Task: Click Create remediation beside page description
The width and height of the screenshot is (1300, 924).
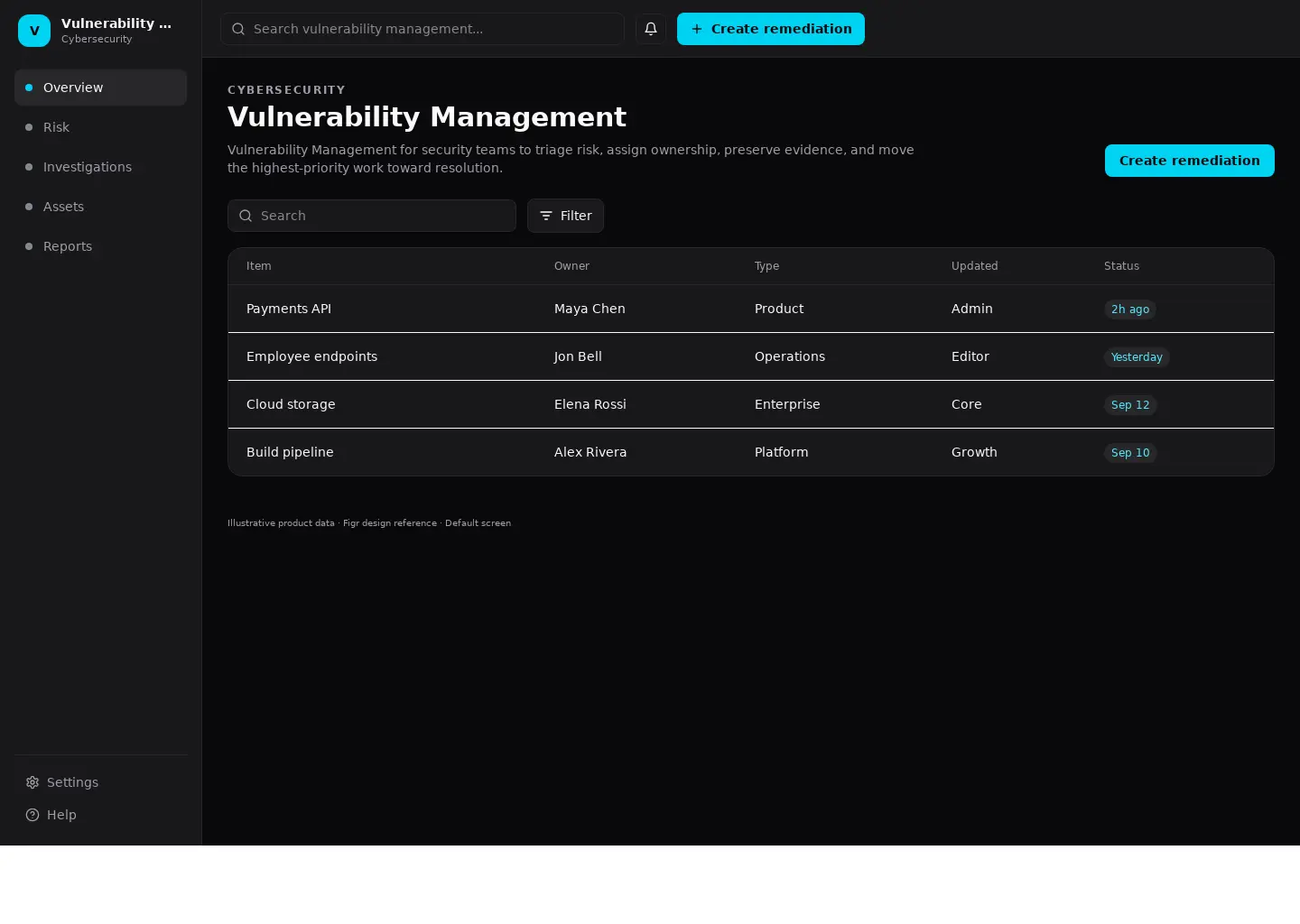Action: 1190,161
